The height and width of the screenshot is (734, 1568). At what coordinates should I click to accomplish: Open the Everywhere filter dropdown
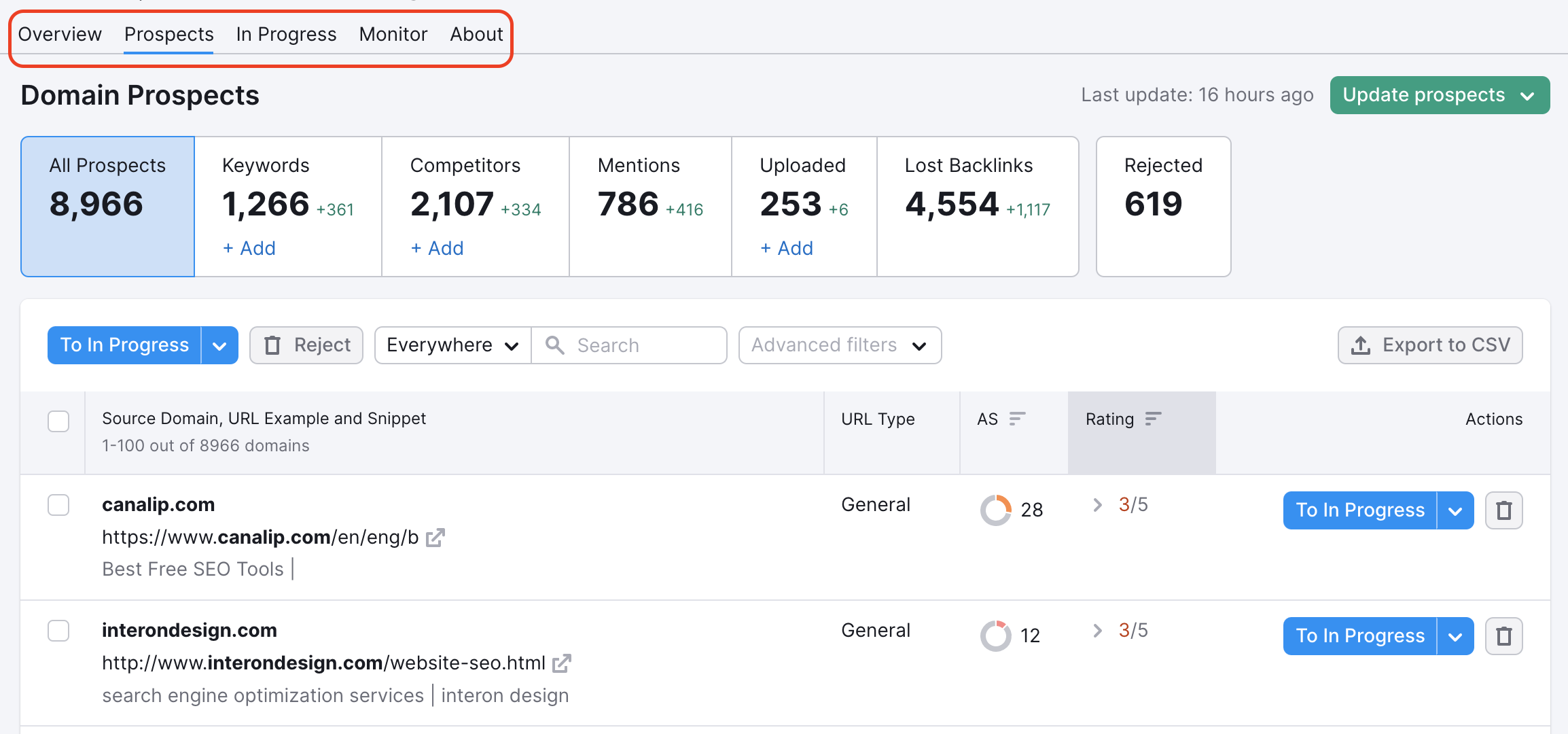pyautogui.click(x=451, y=345)
